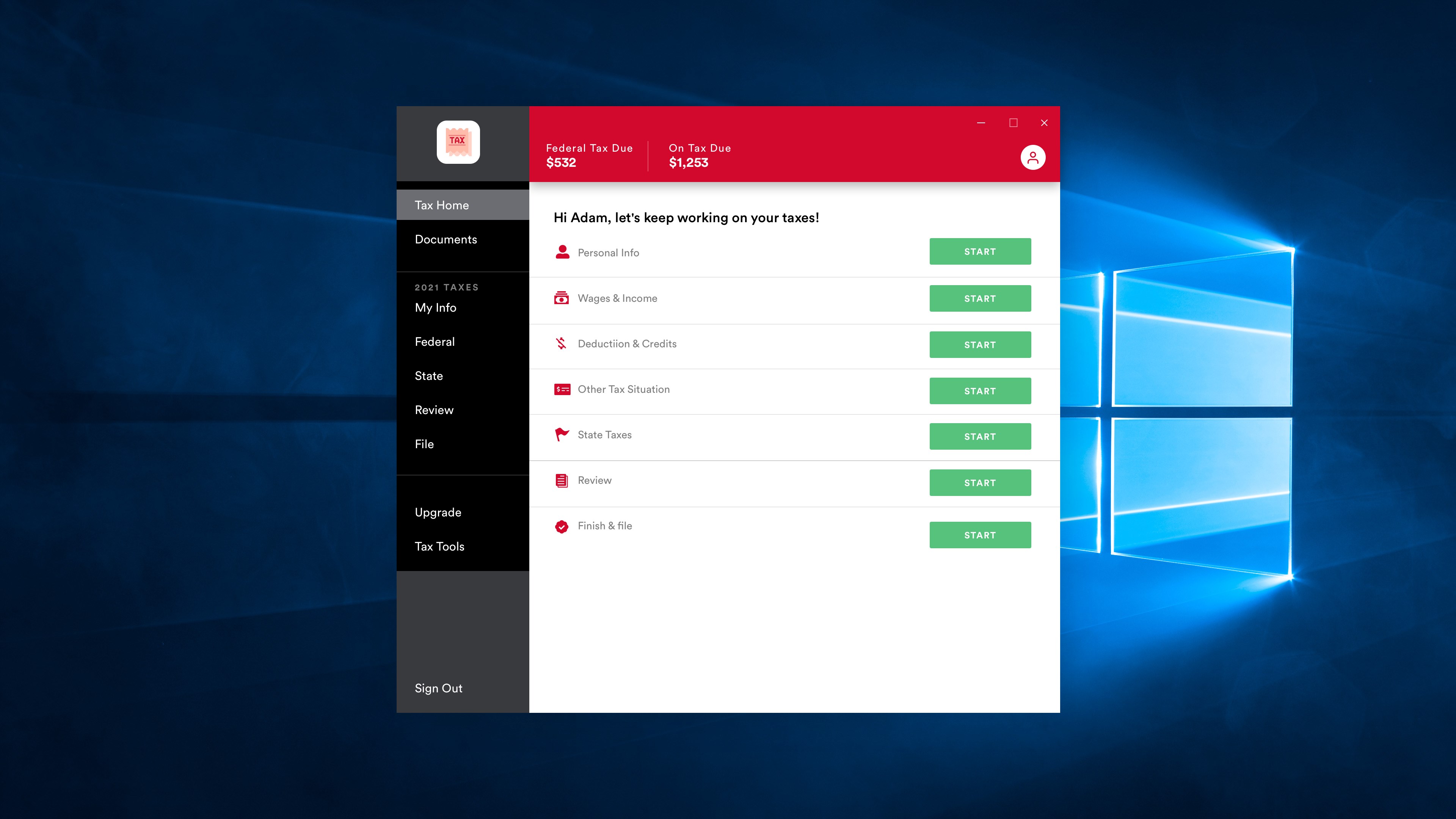
Task: Click Upgrade in the sidebar
Action: point(438,511)
